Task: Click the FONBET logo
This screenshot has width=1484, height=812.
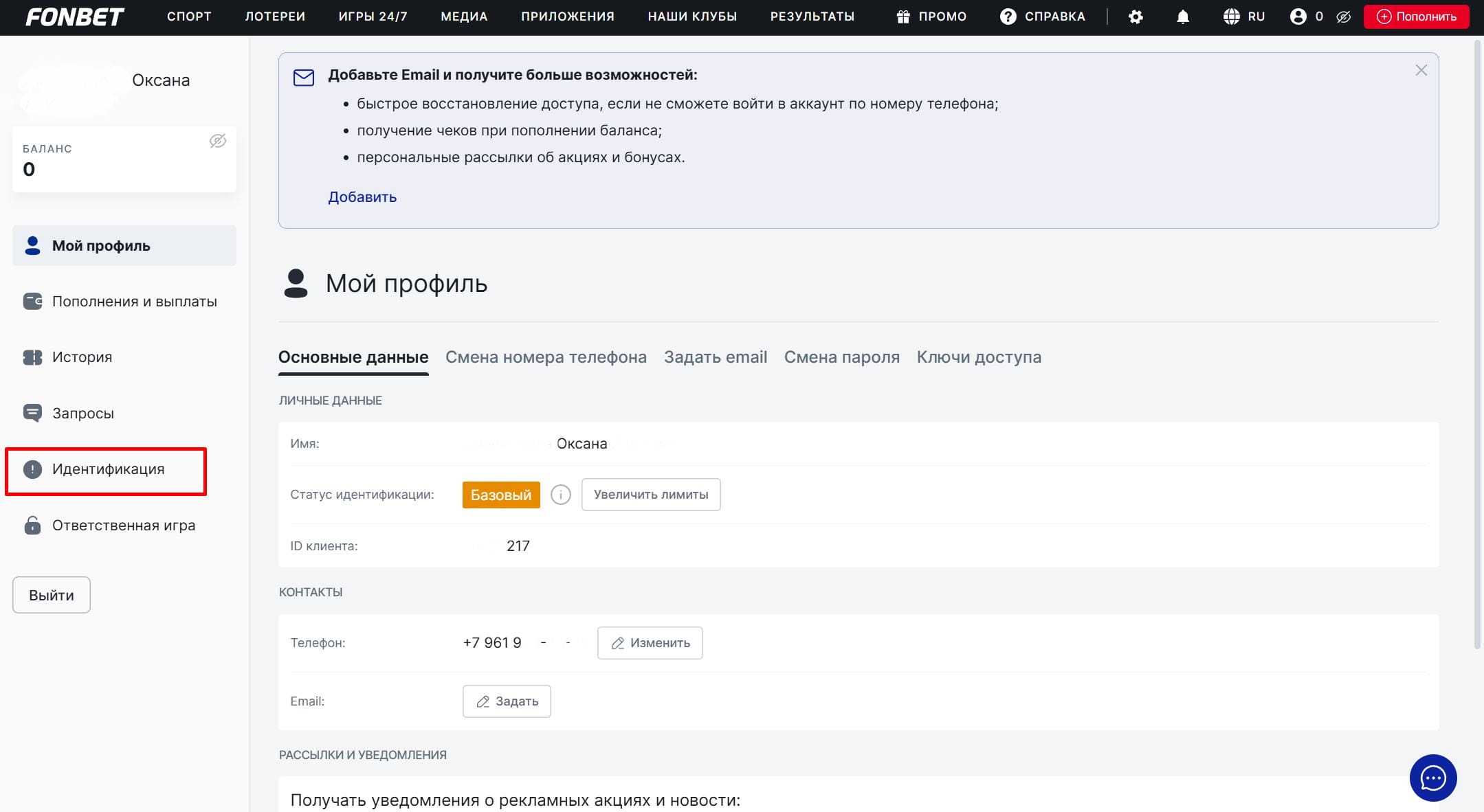Action: (x=74, y=16)
